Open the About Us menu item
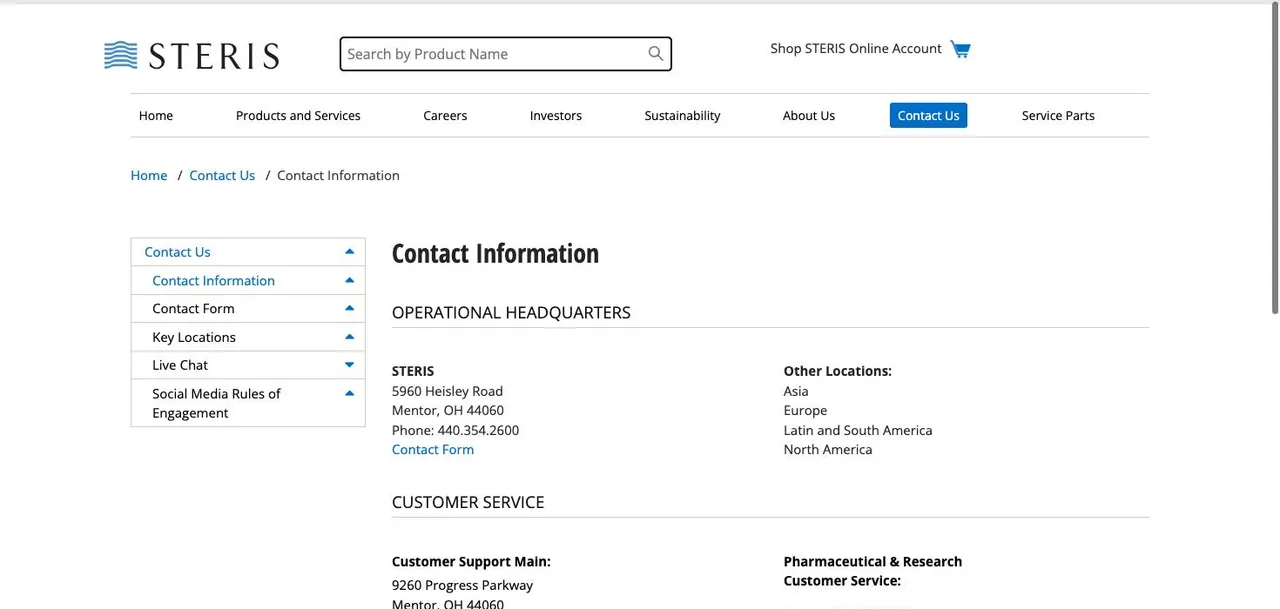This screenshot has width=1280, height=609. (x=809, y=115)
